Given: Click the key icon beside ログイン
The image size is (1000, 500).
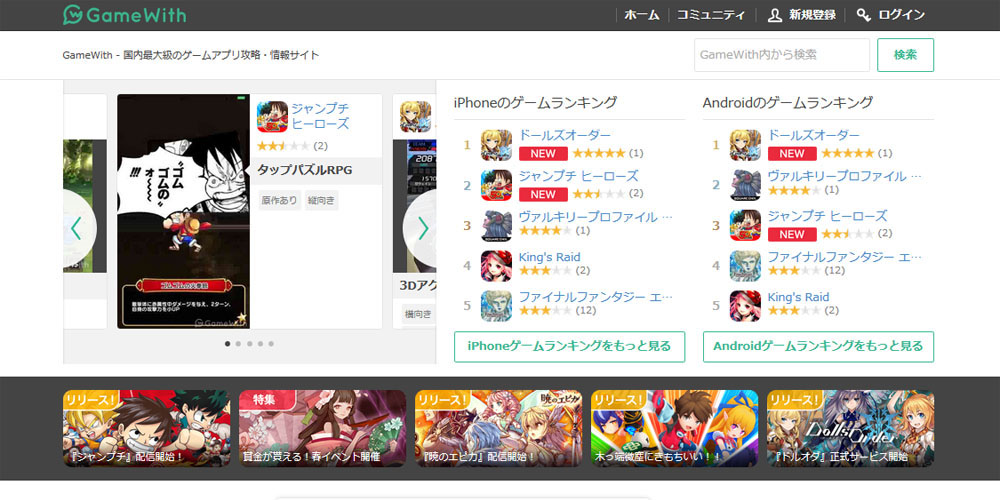Looking at the screenshot, I should pyautogui.click(x=864, y=15).
